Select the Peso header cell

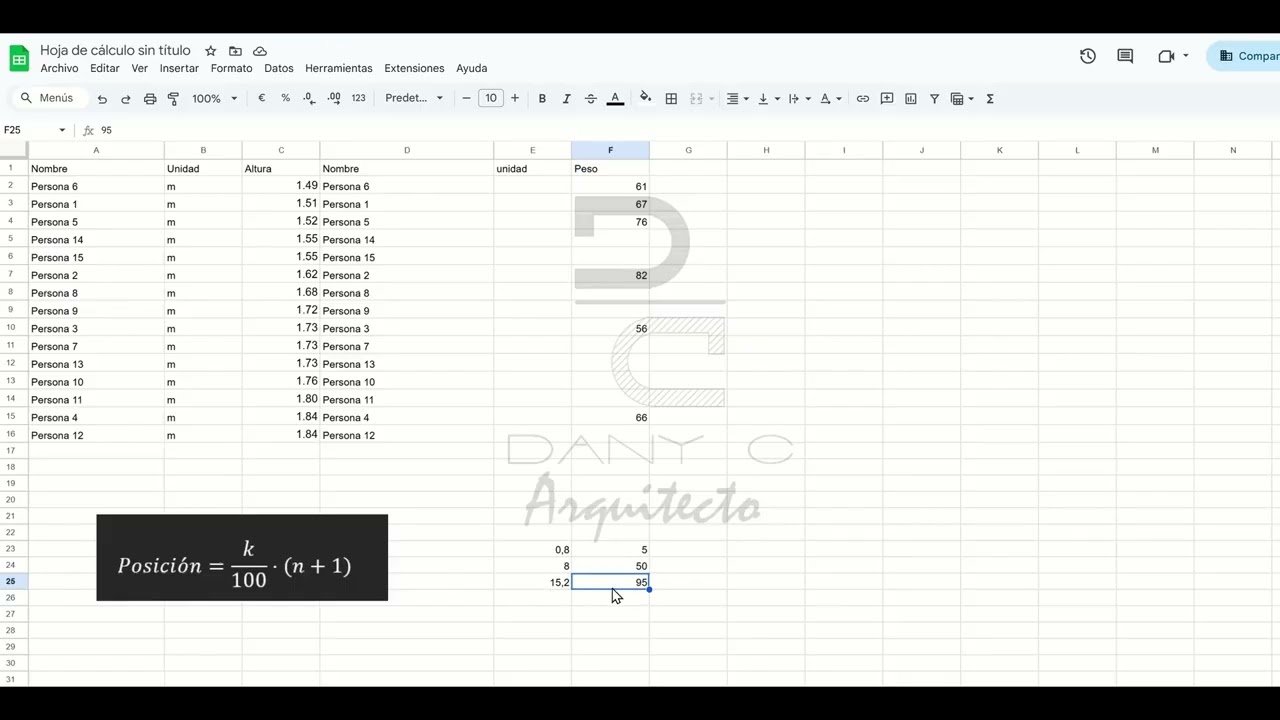(x=610, y=169)
